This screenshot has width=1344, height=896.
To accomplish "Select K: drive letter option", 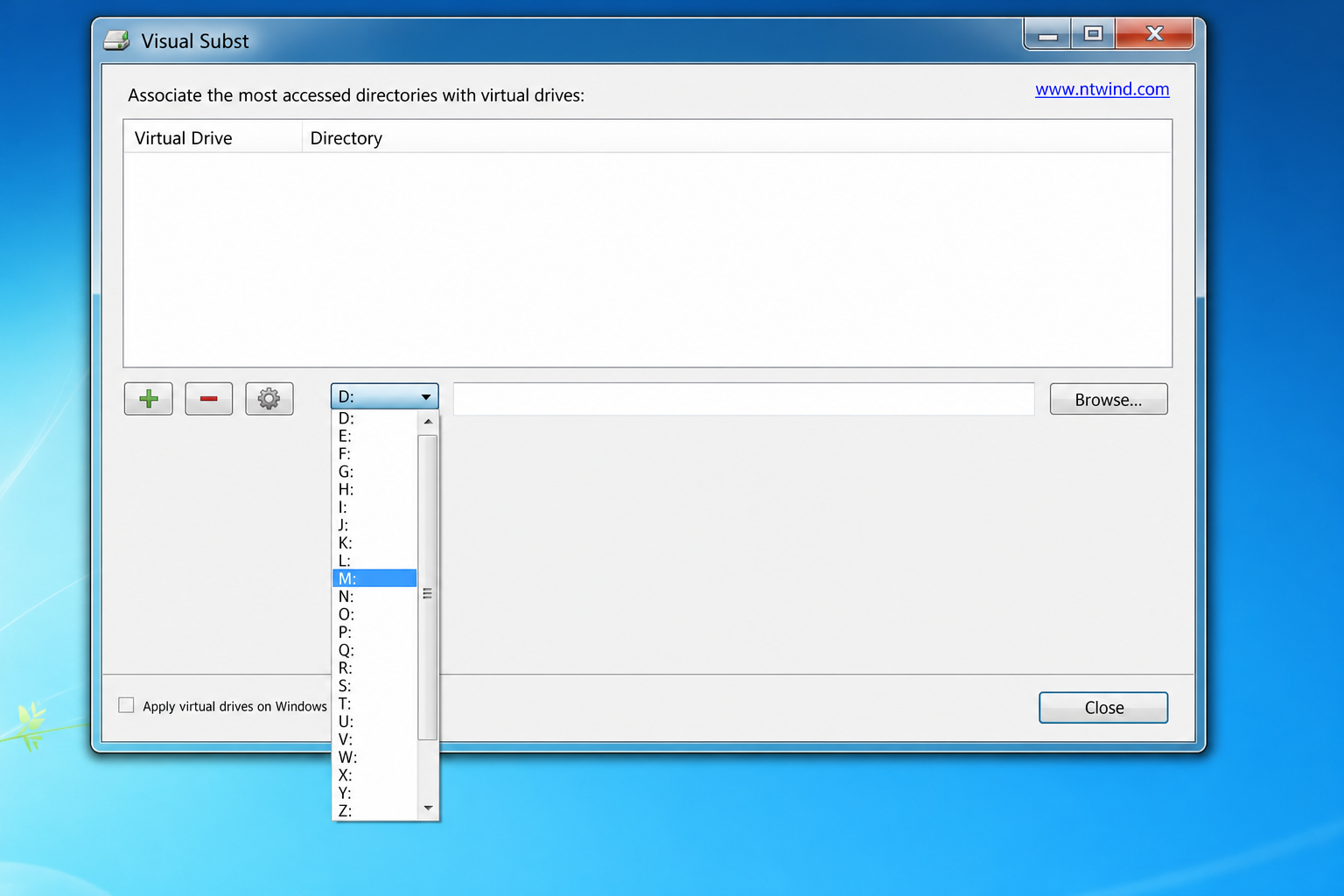I will click(x=374, y=542).
